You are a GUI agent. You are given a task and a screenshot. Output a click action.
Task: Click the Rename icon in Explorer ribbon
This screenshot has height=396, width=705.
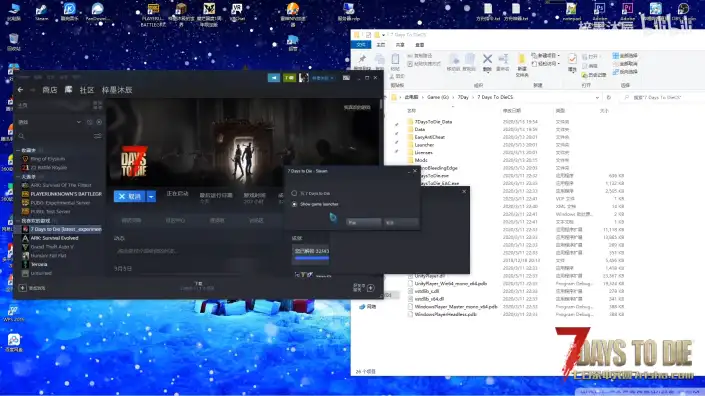tap(503, 59)
